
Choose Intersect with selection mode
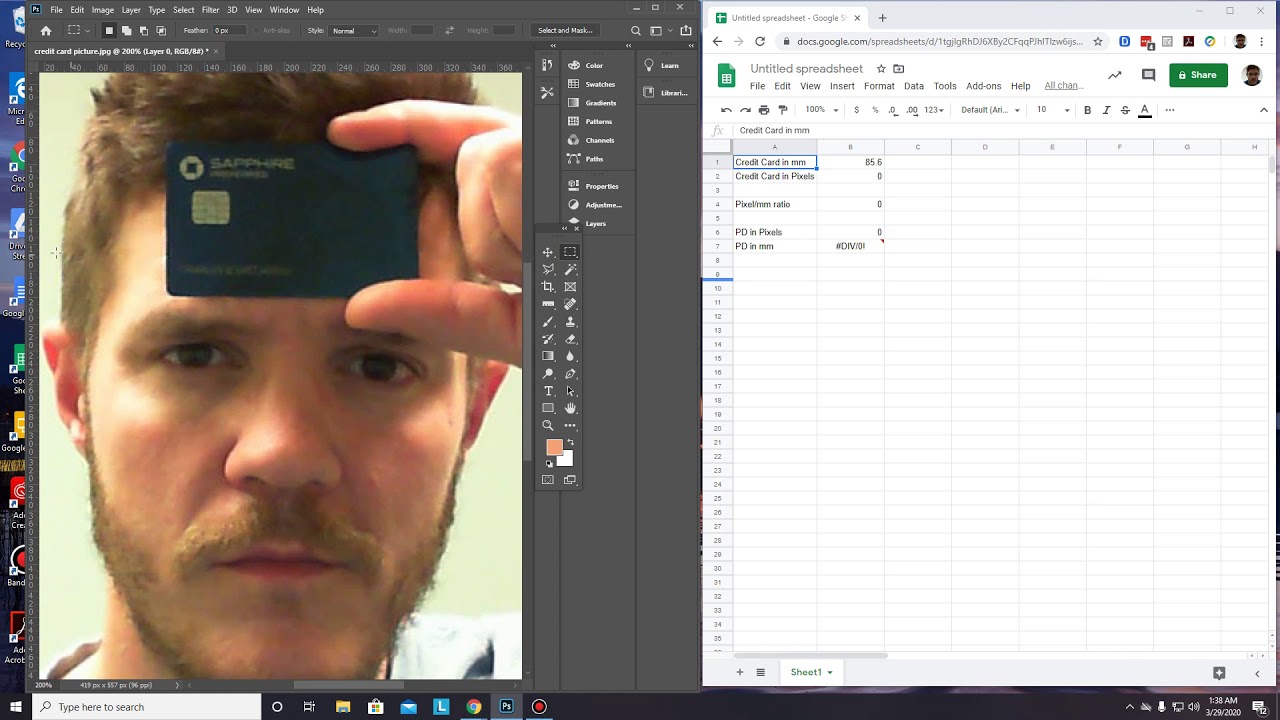[161, 31]
